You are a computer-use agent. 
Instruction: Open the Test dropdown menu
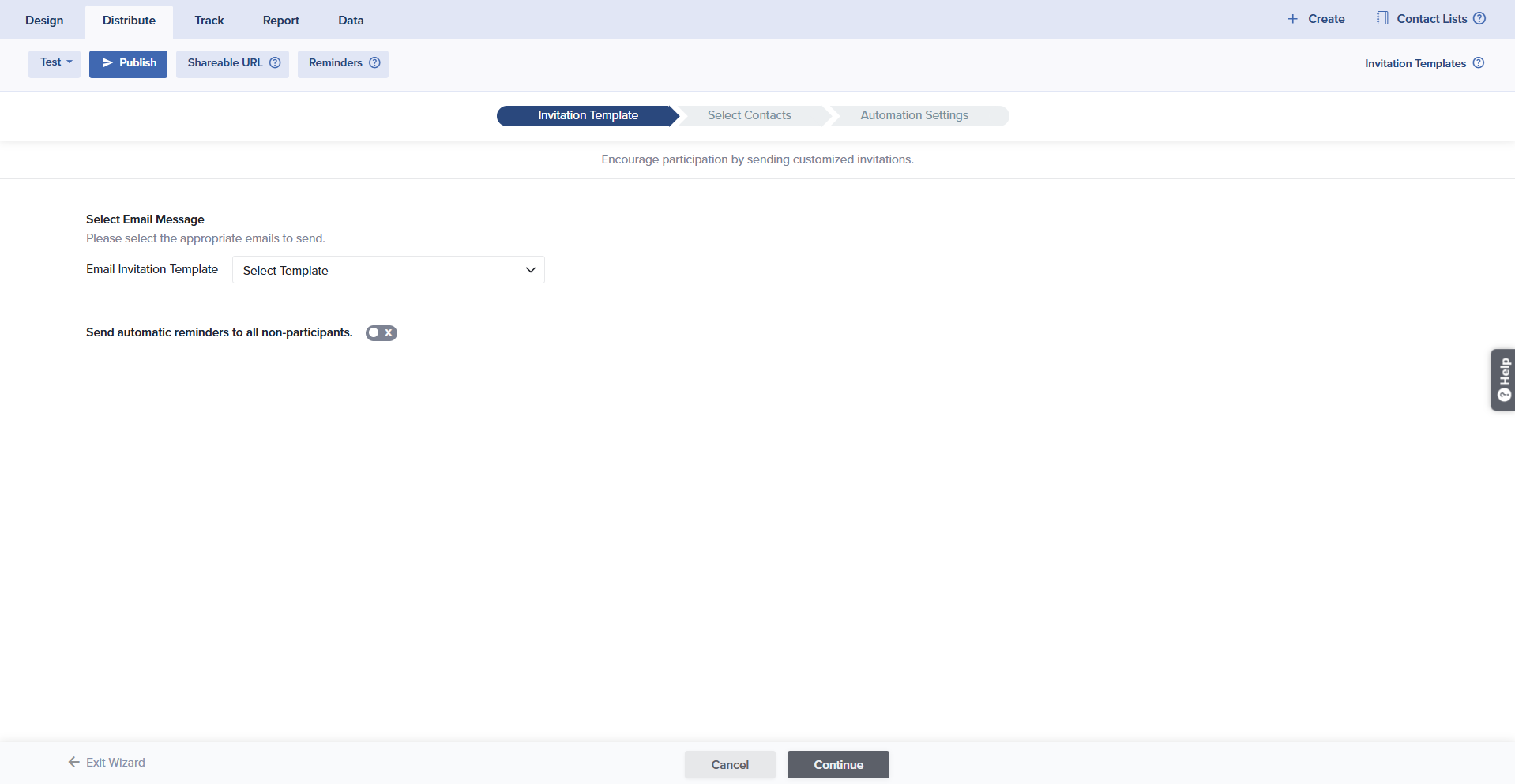coord(55,63)
